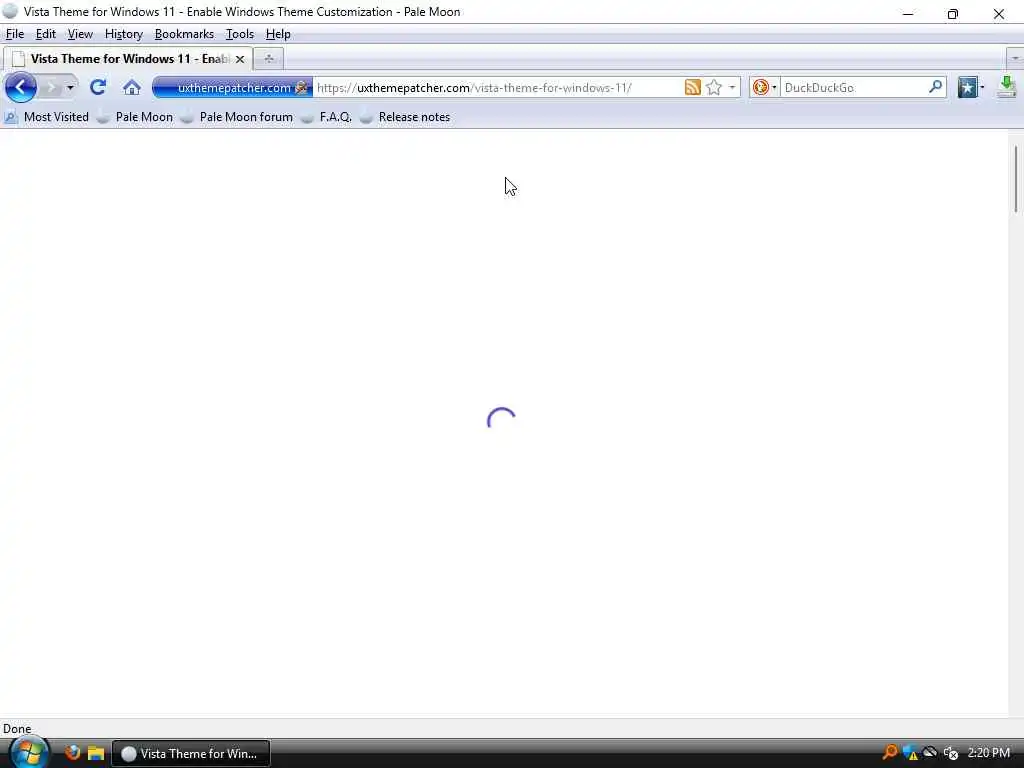Select the Vista Theme for Windows 11 tab
Image resolution: width=1024 pixels, height=768 pixels.
point(128,59)
